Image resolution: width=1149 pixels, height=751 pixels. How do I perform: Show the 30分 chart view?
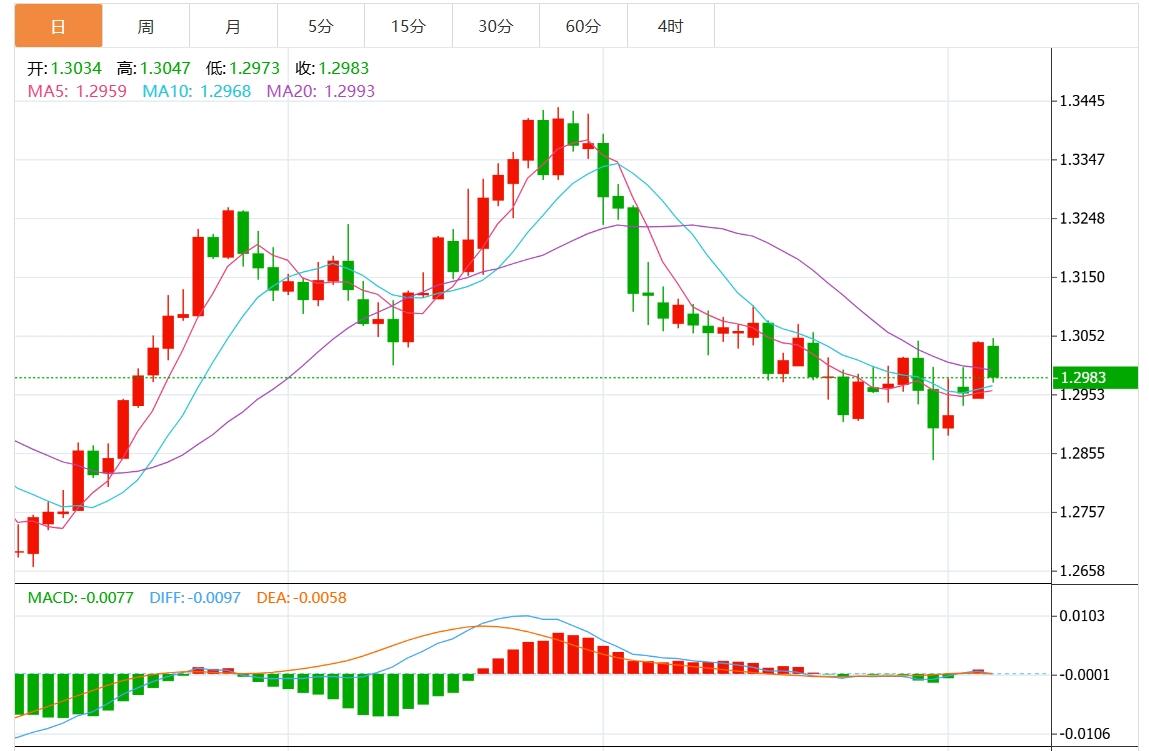tap(495, 26)
